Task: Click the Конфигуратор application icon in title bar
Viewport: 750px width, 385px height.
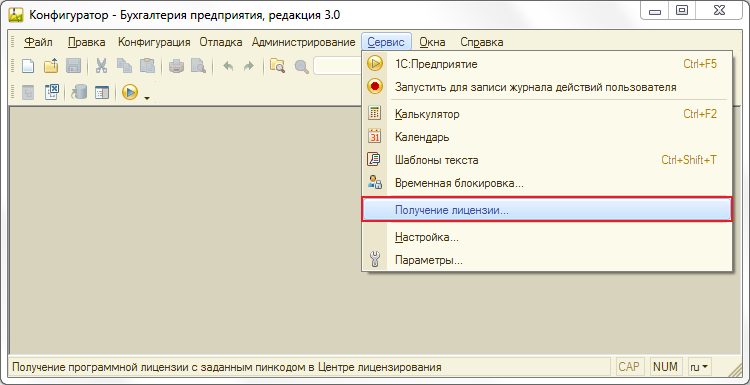Action: [17, 15]
